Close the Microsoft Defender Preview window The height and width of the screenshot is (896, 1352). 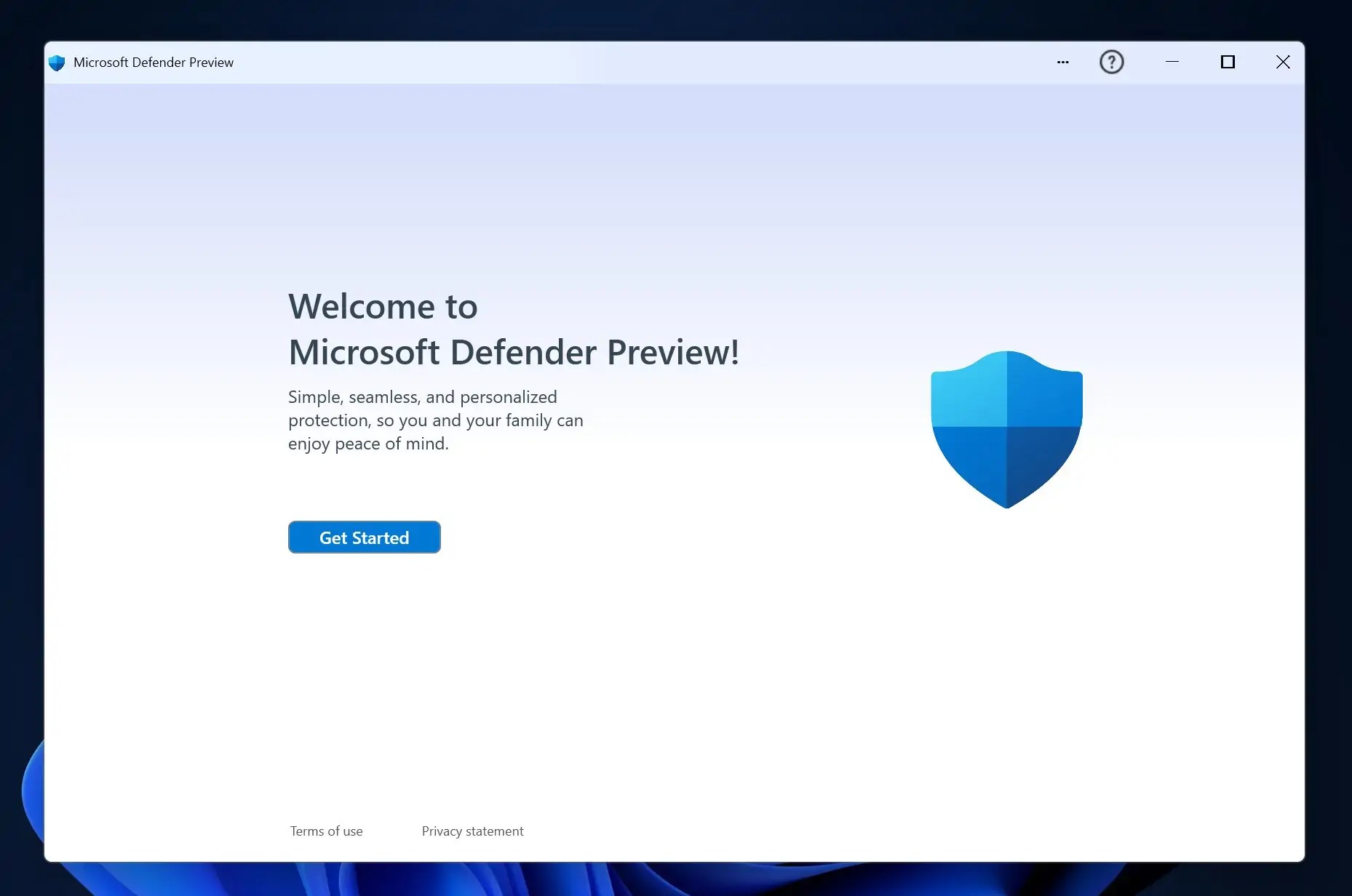tap(1282, 62)
